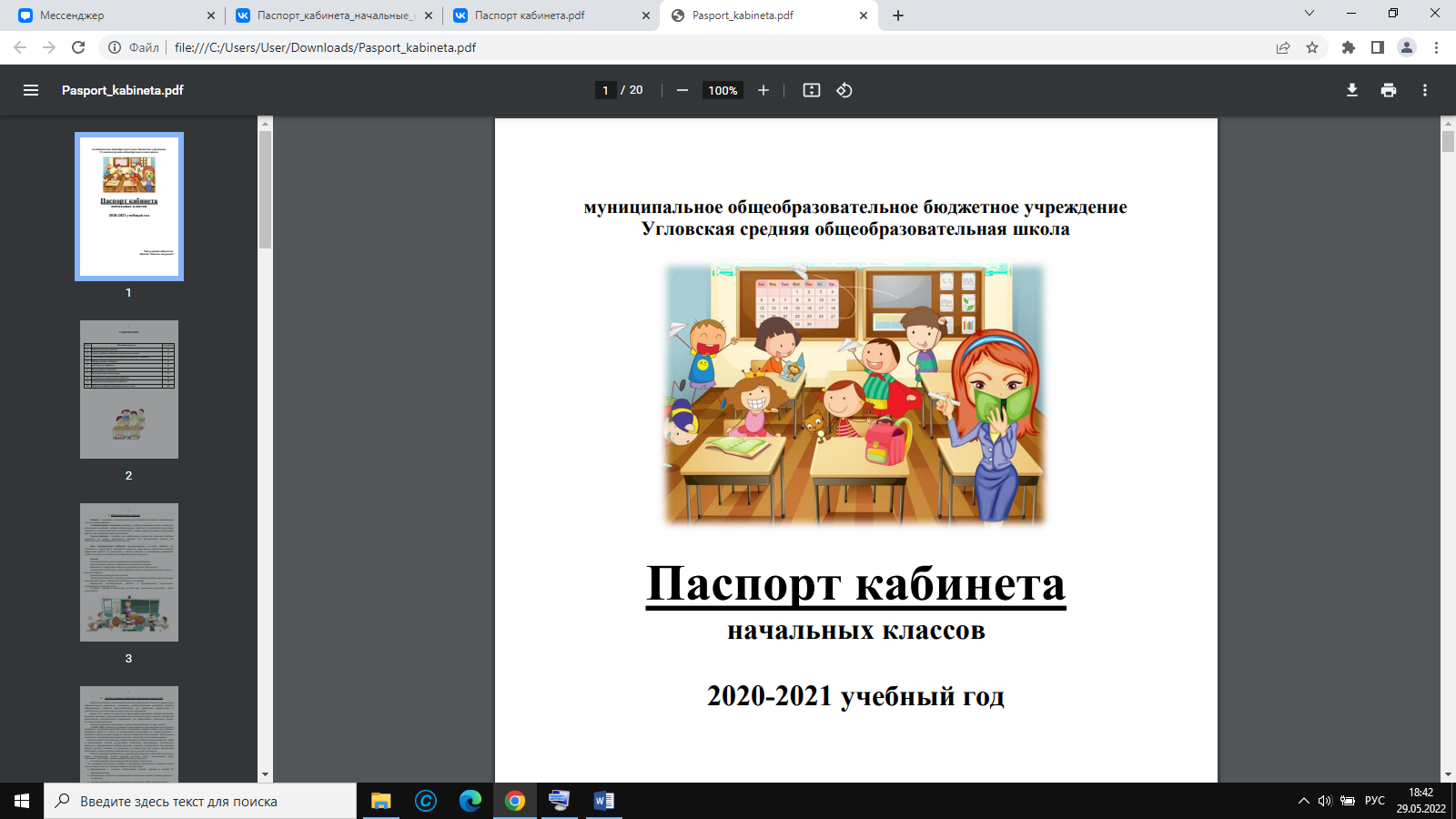Select page 1 thumbnail

tap(129, 207)
